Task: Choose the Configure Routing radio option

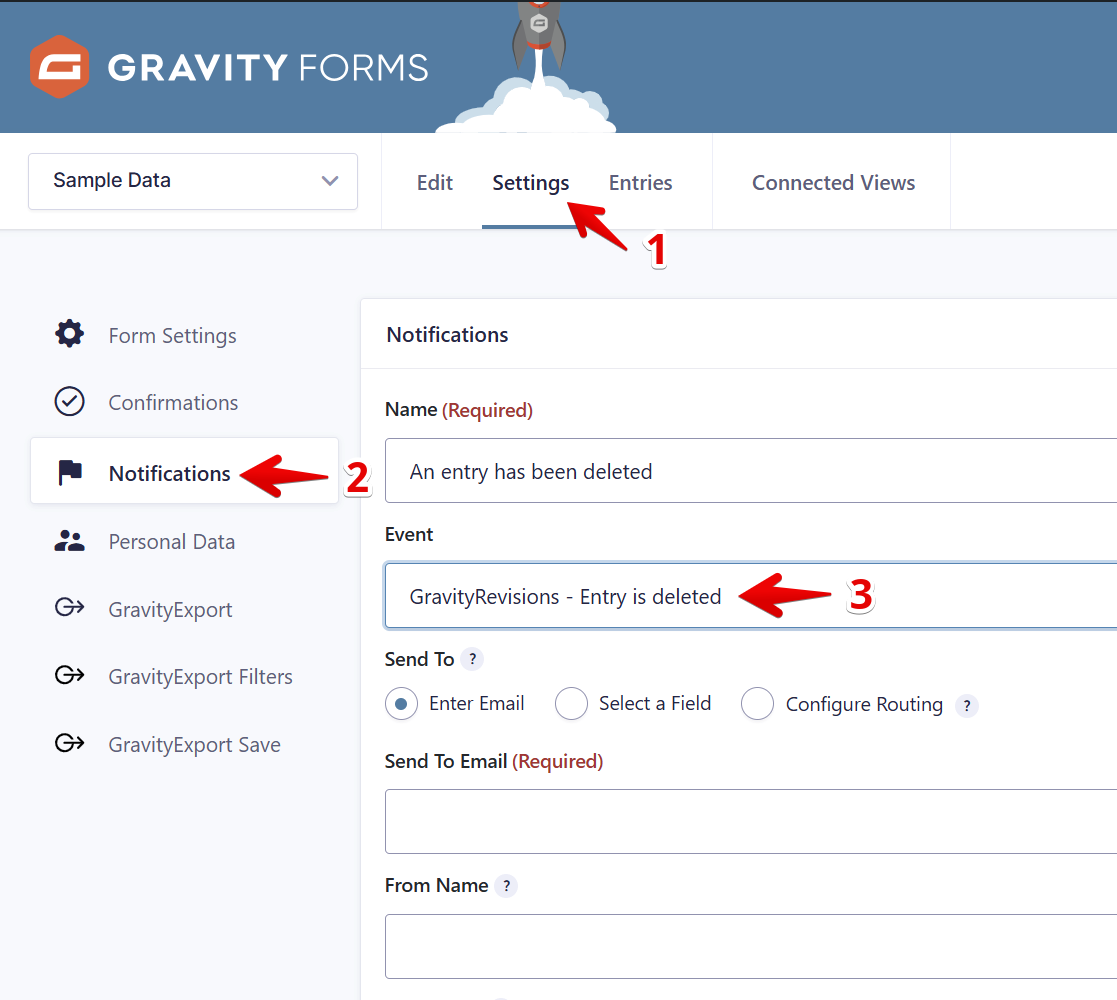Action: (757, 705)
